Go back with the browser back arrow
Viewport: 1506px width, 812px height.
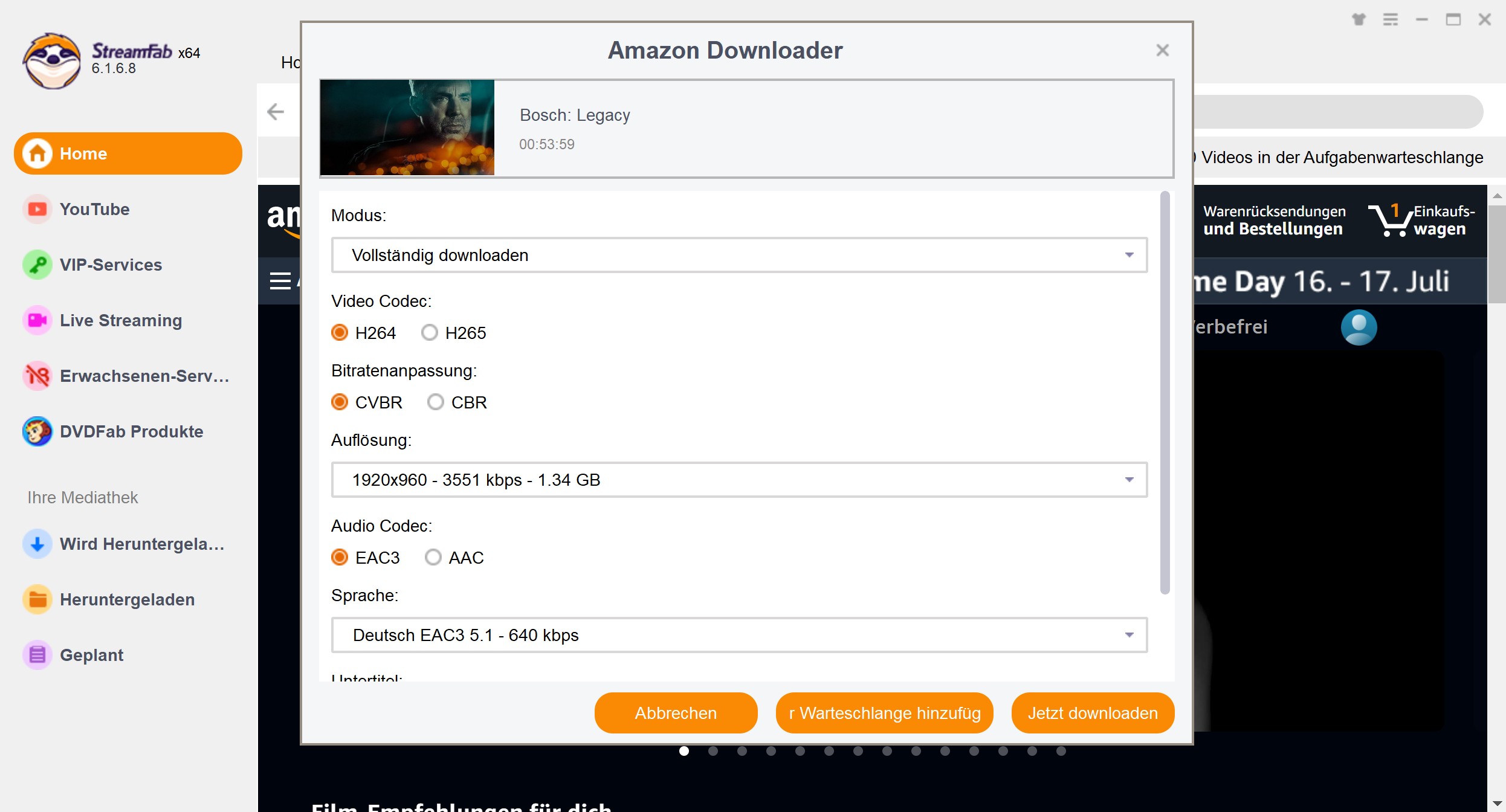(x=276, y=112)
